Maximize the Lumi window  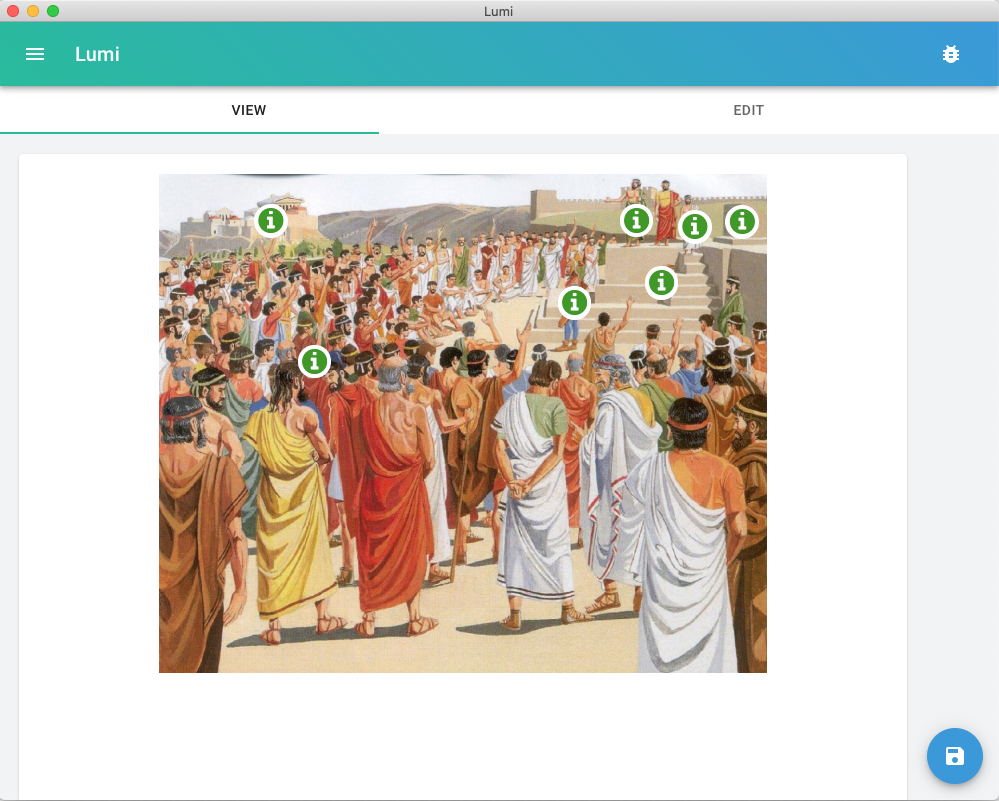click(x=53, y=11)
